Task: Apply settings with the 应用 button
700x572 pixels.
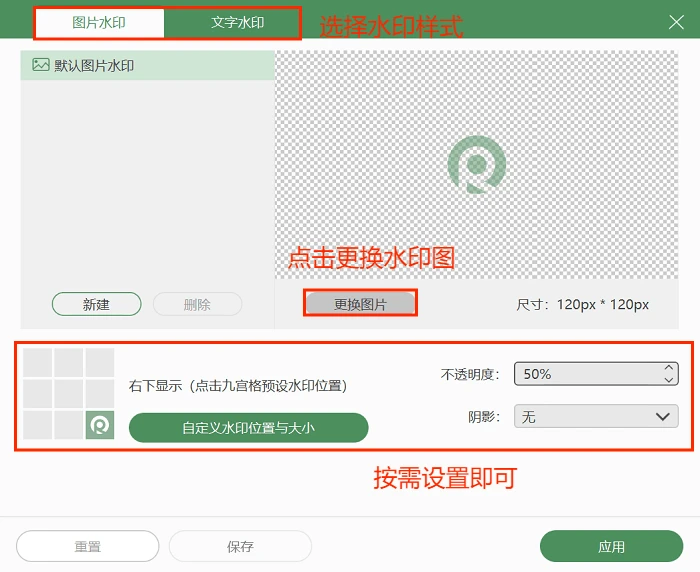Action: coord(611,546)
